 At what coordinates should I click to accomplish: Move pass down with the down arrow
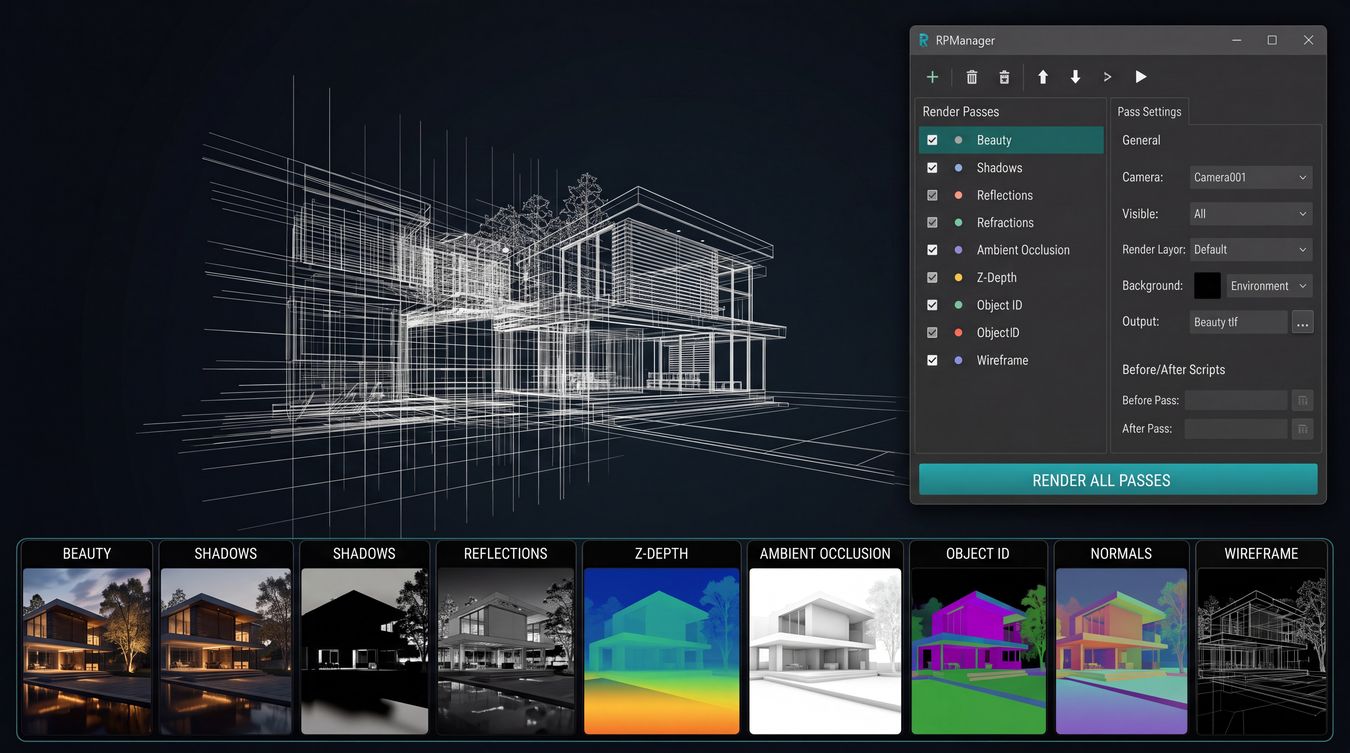1075,77
